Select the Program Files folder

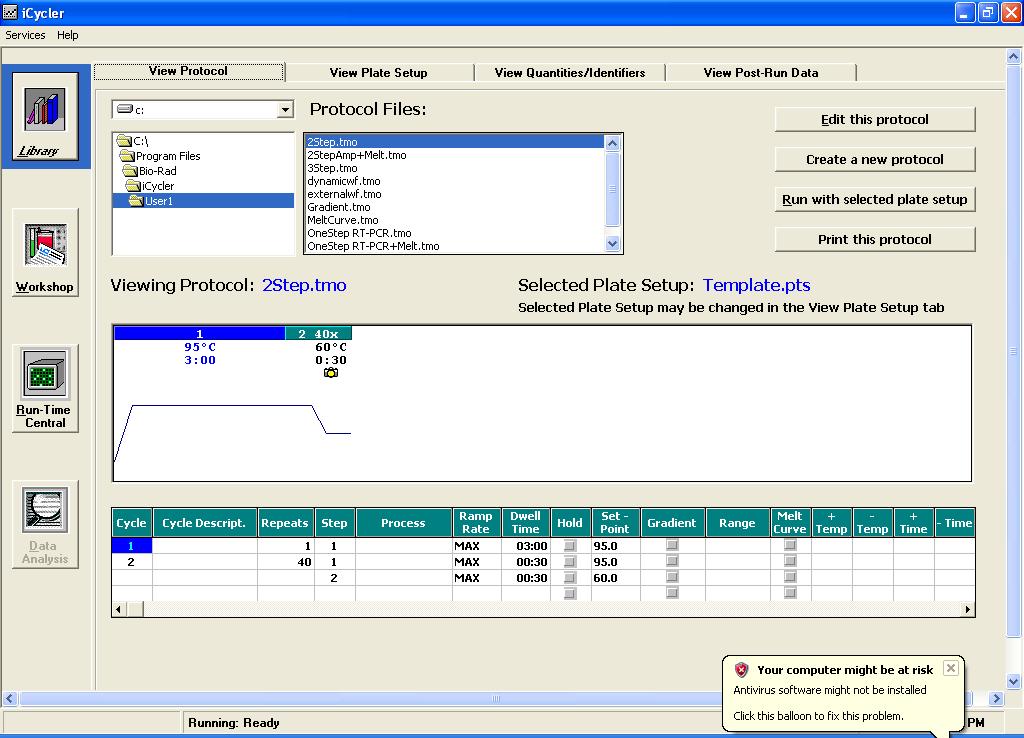pyautogui.click(x=160, y=156)
